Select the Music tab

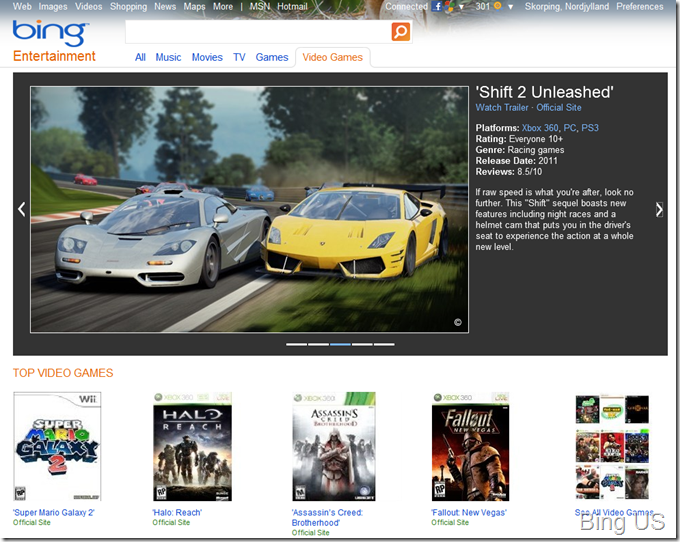point(168,57)
